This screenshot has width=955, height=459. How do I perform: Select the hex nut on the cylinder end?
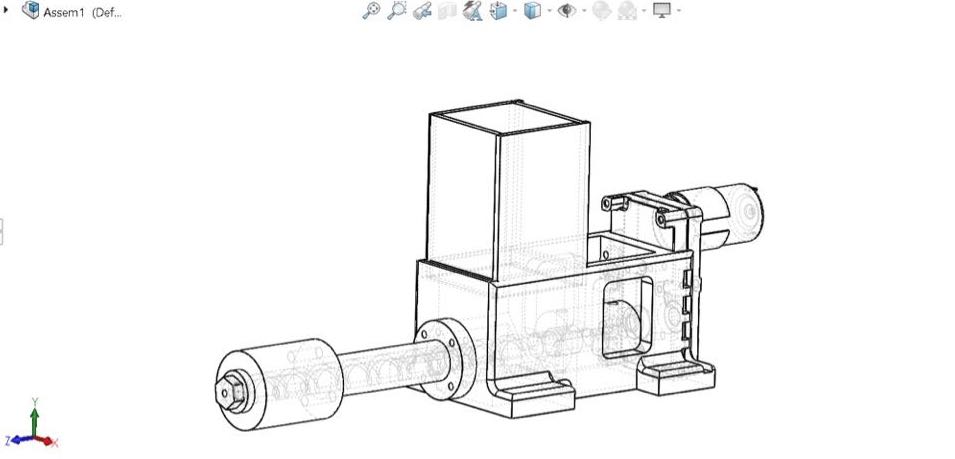231,391
